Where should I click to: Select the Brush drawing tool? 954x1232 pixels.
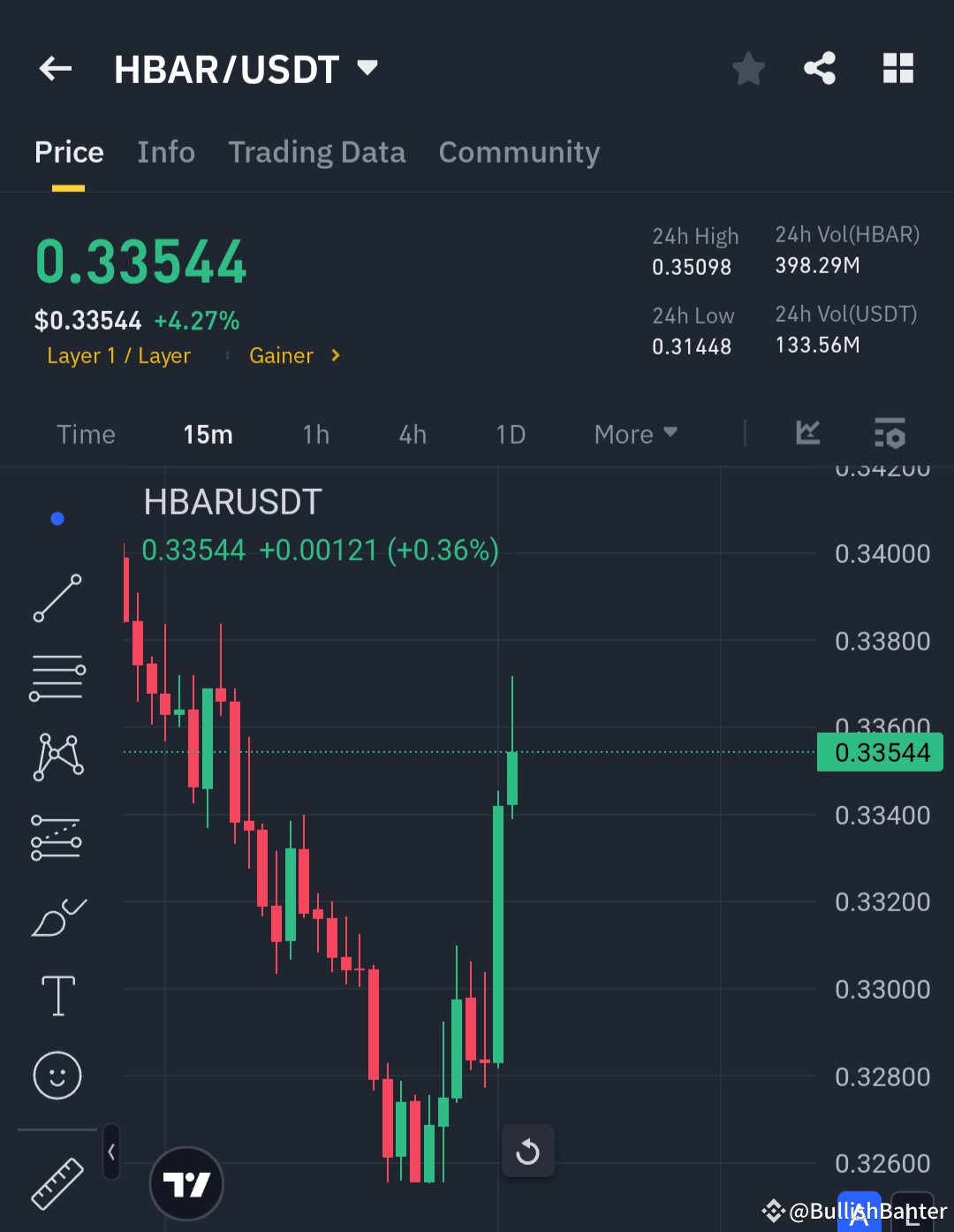[x=57, y=917]
